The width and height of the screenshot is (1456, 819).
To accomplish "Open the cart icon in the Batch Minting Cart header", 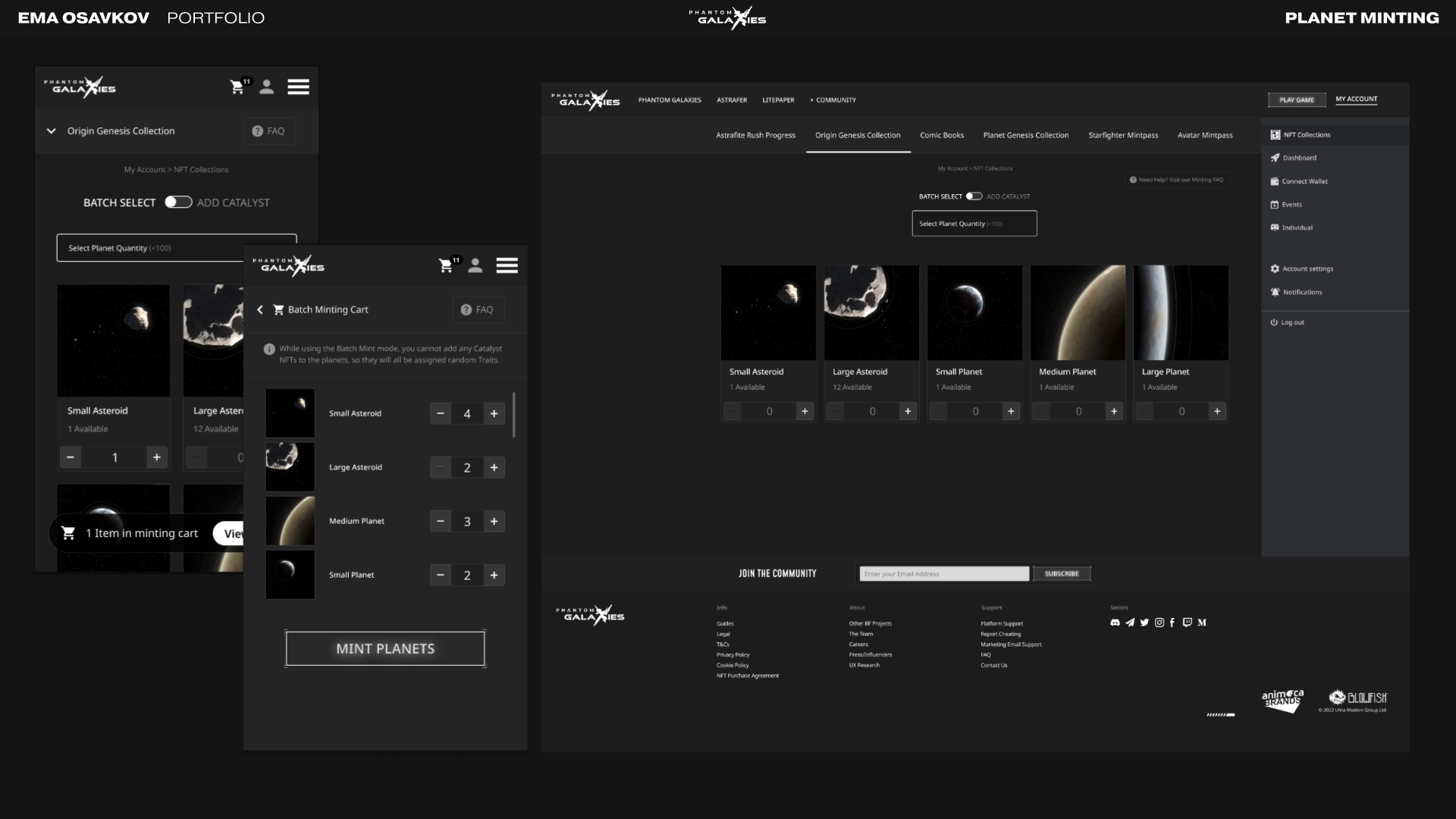I will tap(446, 265).
